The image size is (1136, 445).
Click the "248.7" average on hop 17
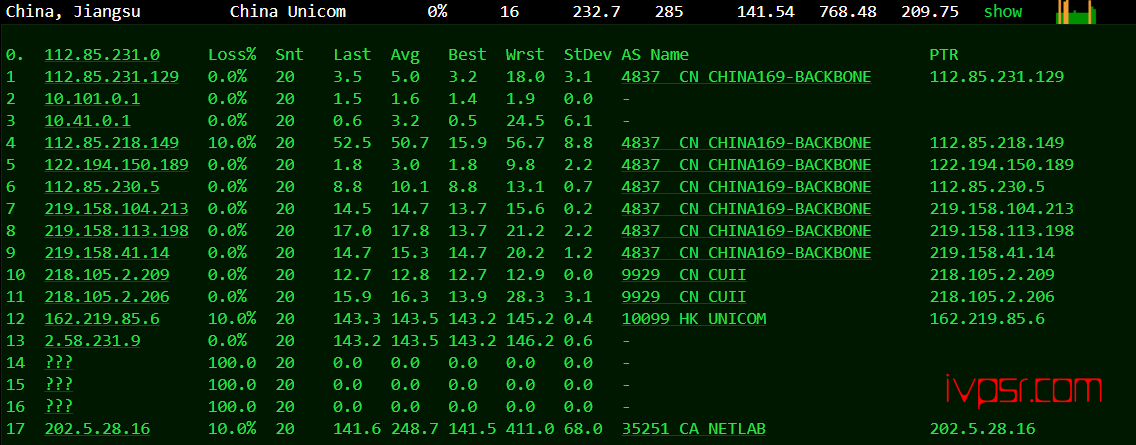(x=414, y=428)
